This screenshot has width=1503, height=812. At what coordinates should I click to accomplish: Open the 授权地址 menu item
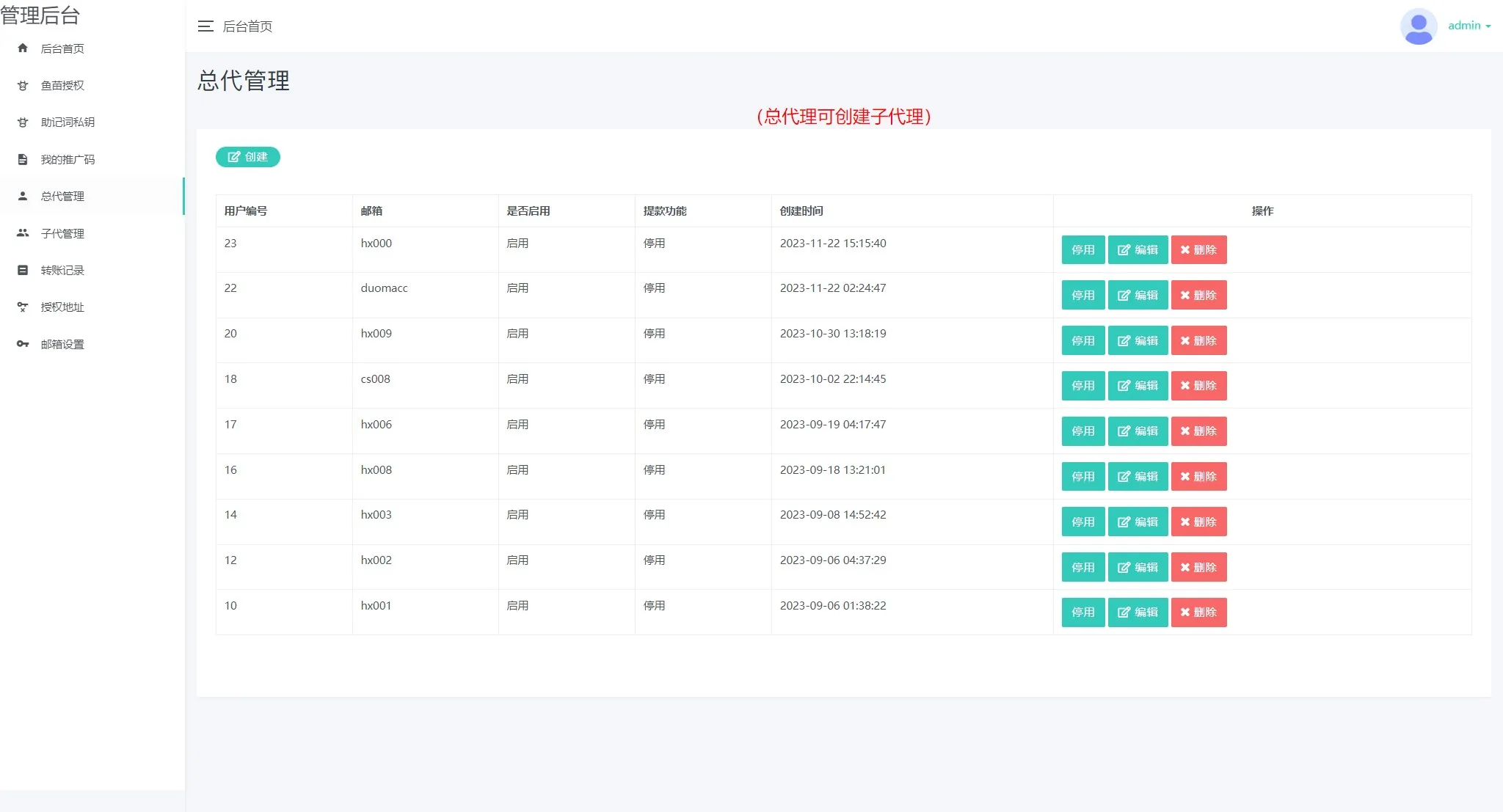click(x=62, y=307)
